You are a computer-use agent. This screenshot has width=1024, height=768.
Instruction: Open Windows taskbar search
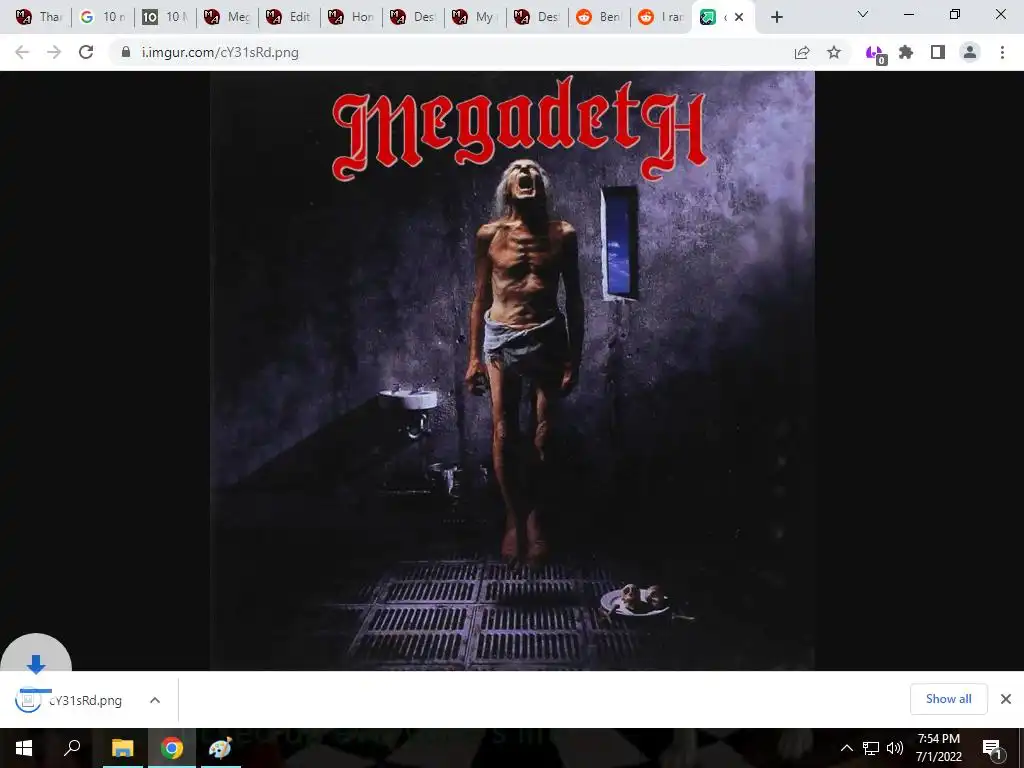coord(72,747)
